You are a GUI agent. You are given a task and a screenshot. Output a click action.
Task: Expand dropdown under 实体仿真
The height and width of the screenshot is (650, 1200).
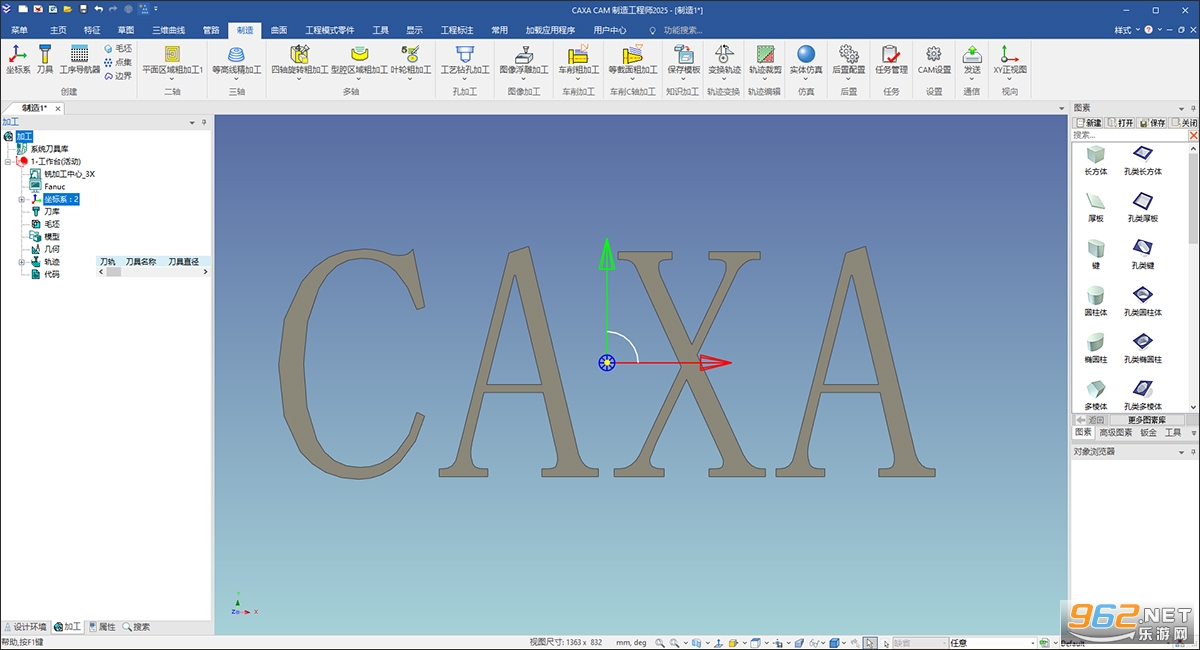[806, 80]
